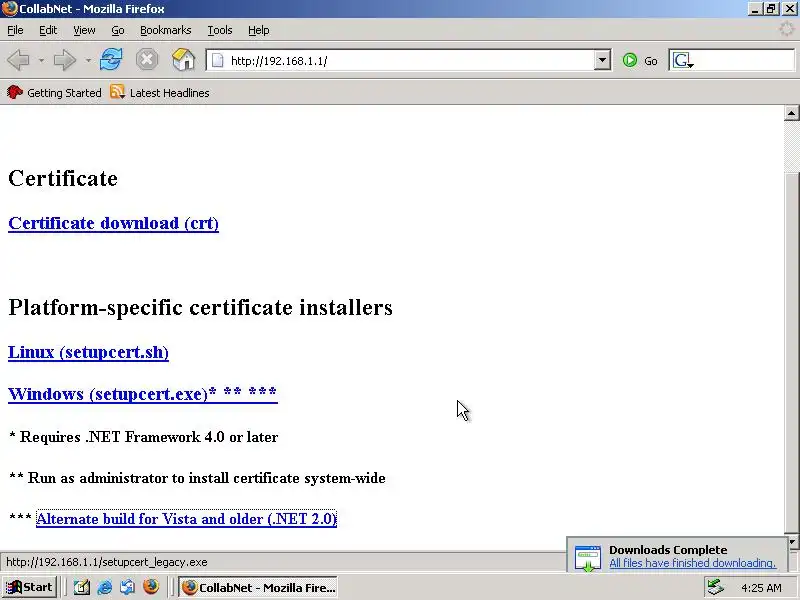Click the vertical scrollbar thumb
Screen dimensions: 800x600
pos(791,352)
